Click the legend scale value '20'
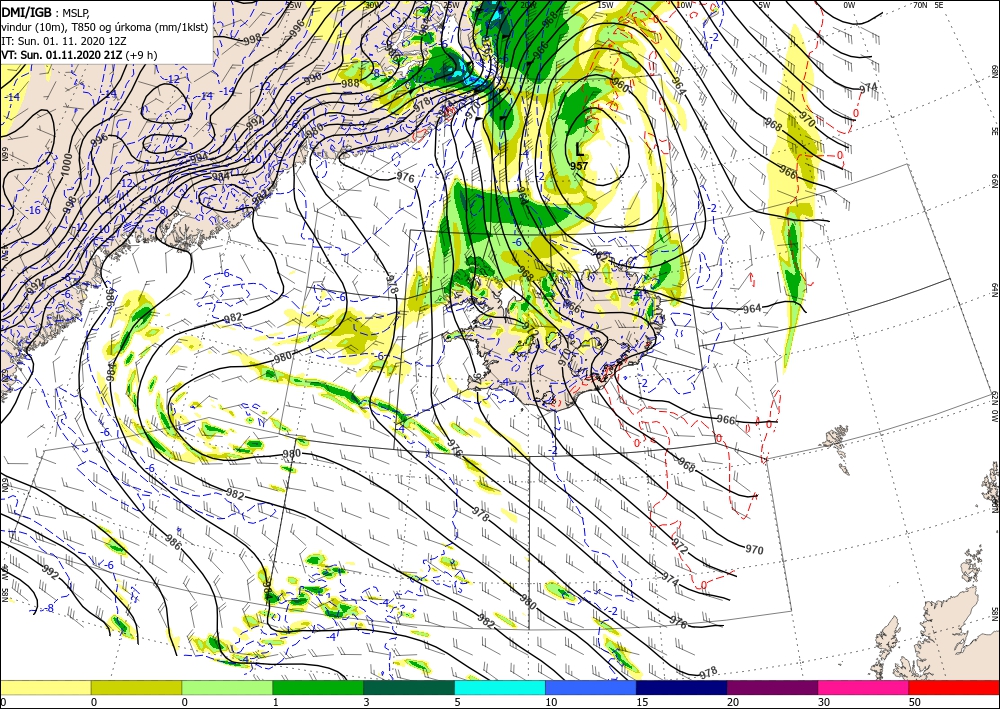The width and height of the screenshot is (1000, 709). 733,702
